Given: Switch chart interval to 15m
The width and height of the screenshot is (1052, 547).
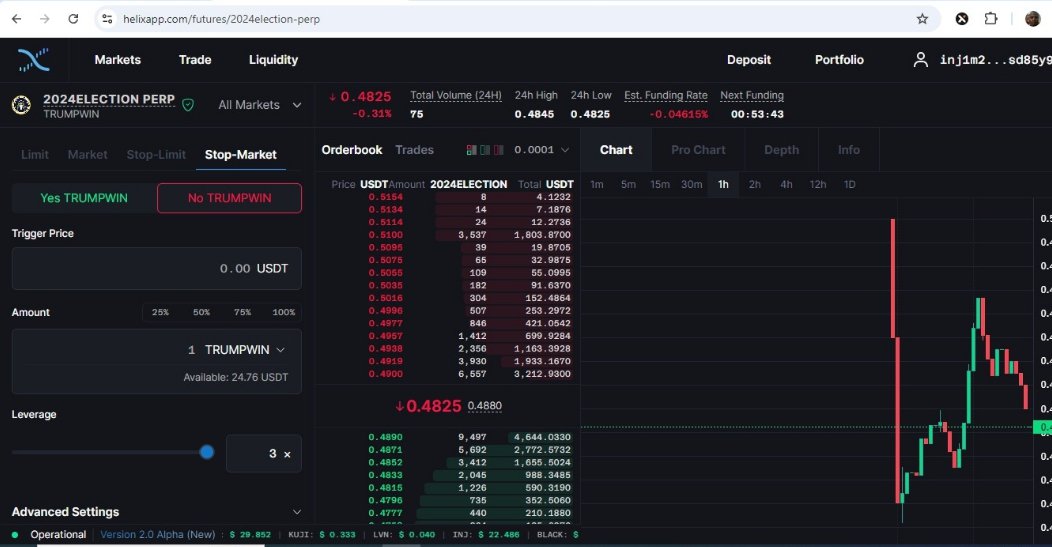Looking at the screenshot, I should pyautogui.click(x=660, y=184).
